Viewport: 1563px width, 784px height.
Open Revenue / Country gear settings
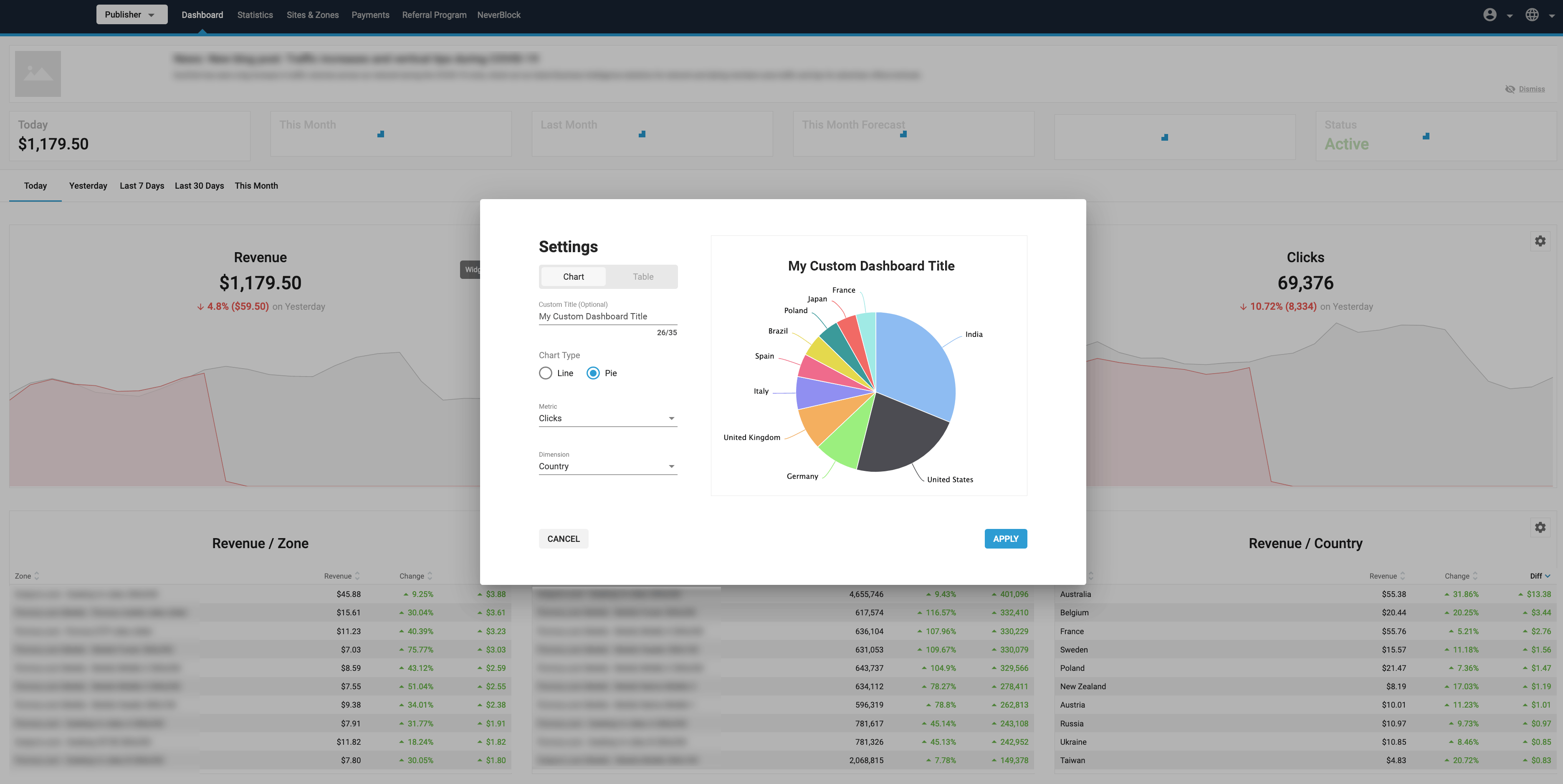click(x=1540, y=527)
